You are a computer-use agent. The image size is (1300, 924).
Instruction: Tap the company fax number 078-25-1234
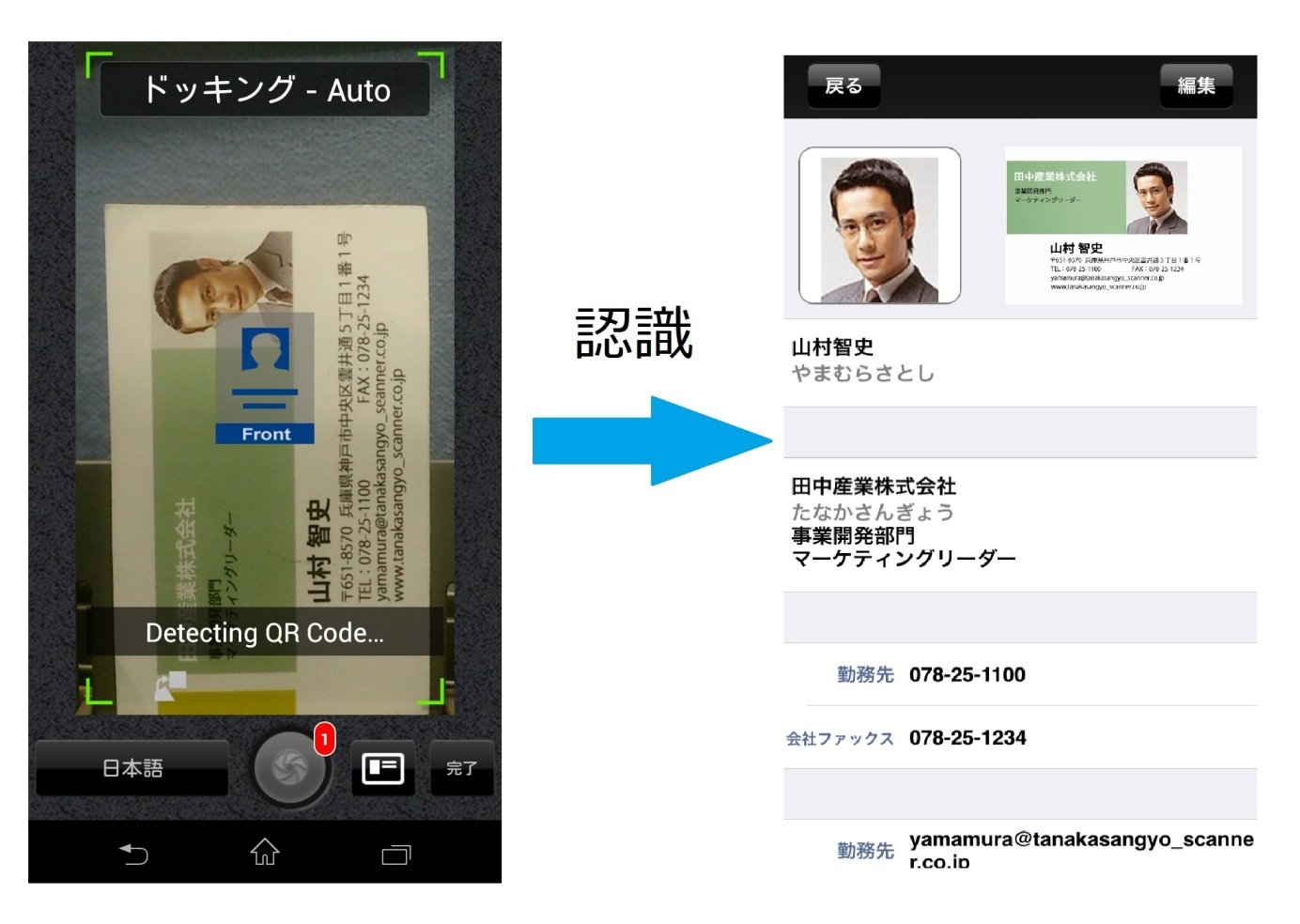pyautogui.click(x=967, y=738)
